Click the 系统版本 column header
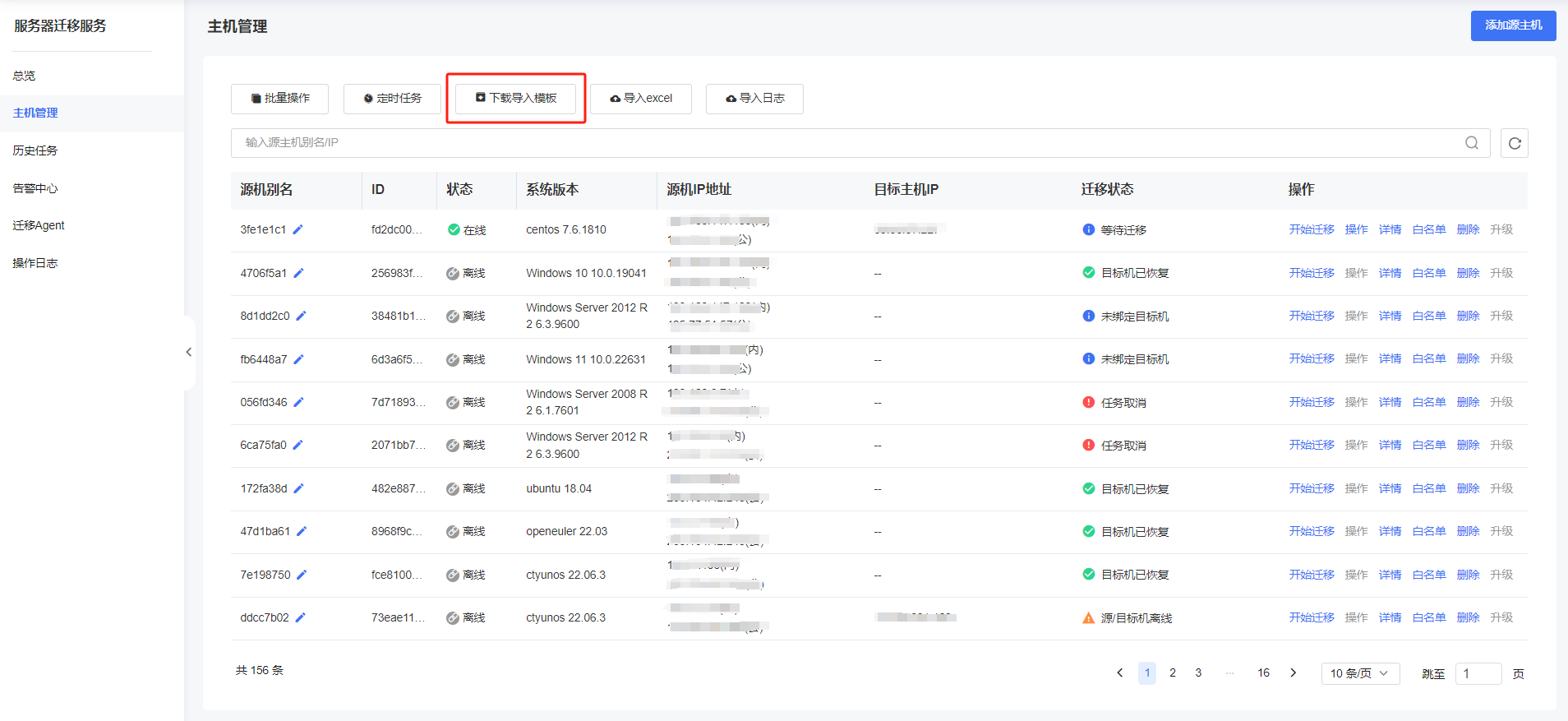The width and height of the screenshot is (1568, 721). (x=552, y=189)
